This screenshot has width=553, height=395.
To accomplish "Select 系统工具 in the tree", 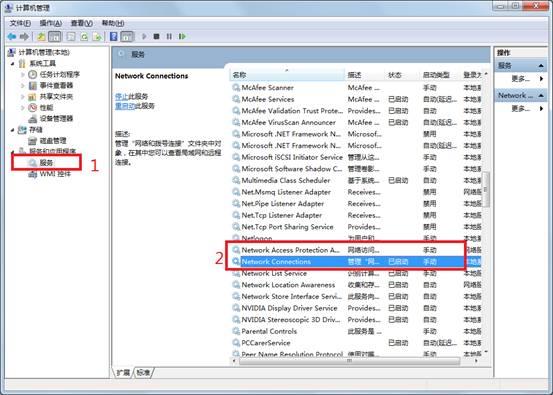I will pyautogui.click(x=42, y=63).
